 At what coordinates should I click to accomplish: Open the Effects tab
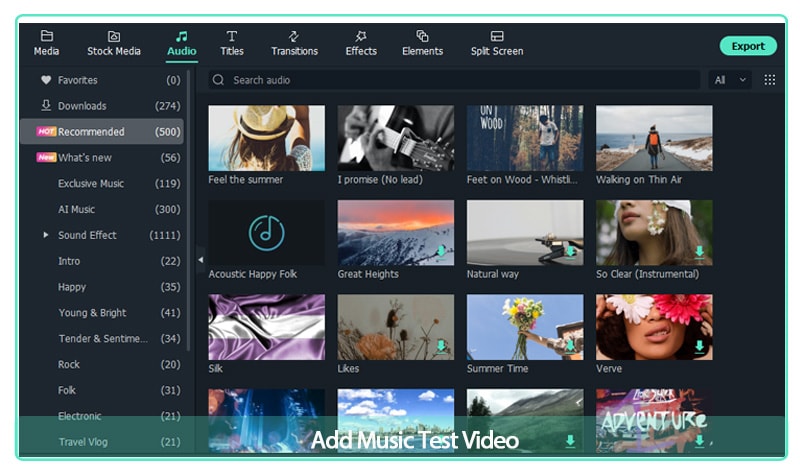coord(361,43)
